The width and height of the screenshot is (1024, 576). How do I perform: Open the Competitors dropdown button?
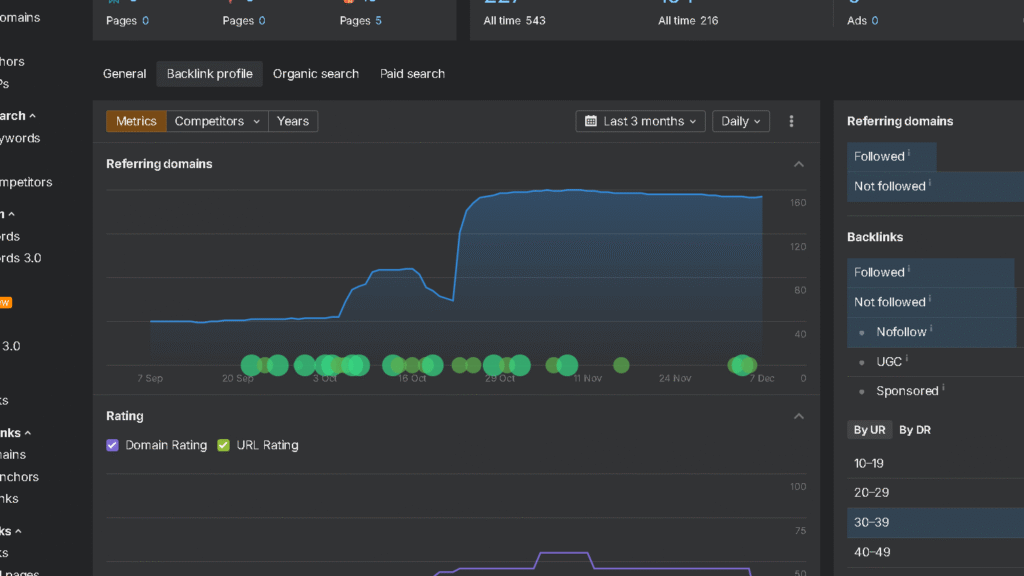click(217, 121)
